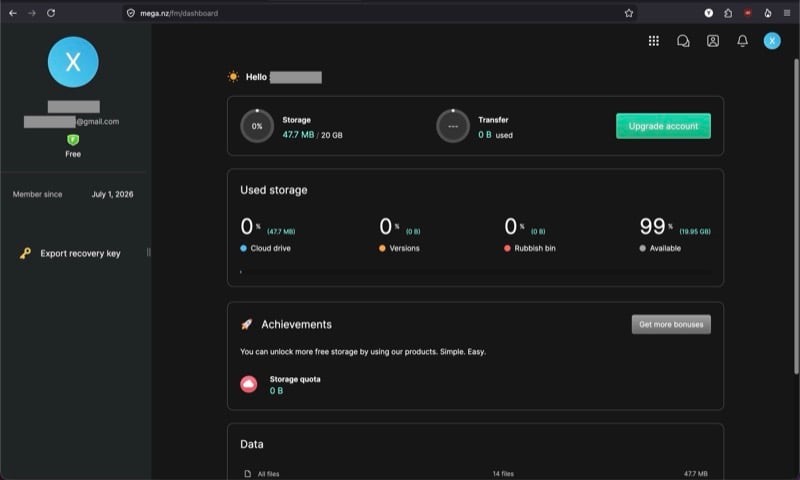800x480 pixels.
Task: Click the 'Free' plan label in sidebar
Action: [73, 154]
